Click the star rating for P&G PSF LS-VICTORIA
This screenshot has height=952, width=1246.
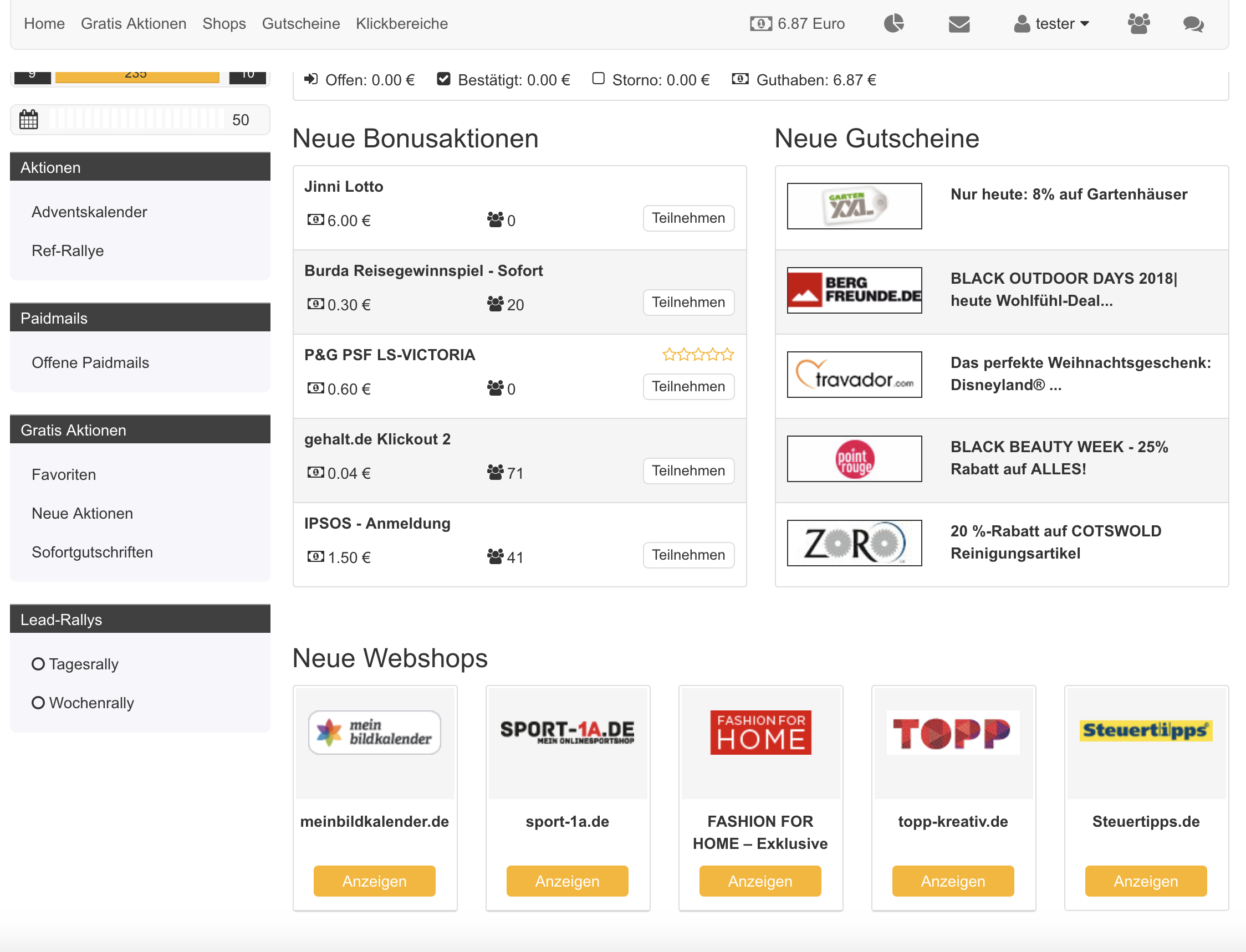[698, 355]
